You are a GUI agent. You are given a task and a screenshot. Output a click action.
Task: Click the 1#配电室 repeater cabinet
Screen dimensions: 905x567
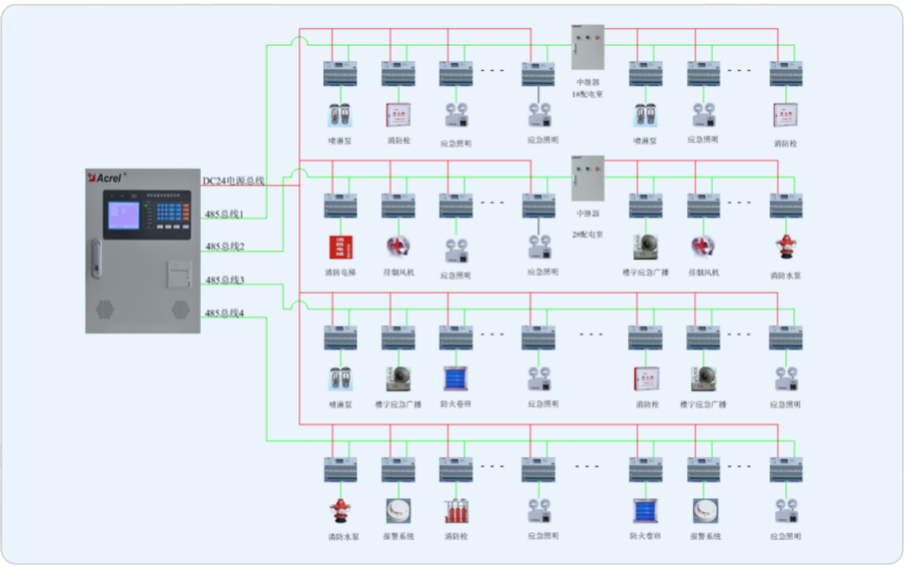[x=588, y=48]
